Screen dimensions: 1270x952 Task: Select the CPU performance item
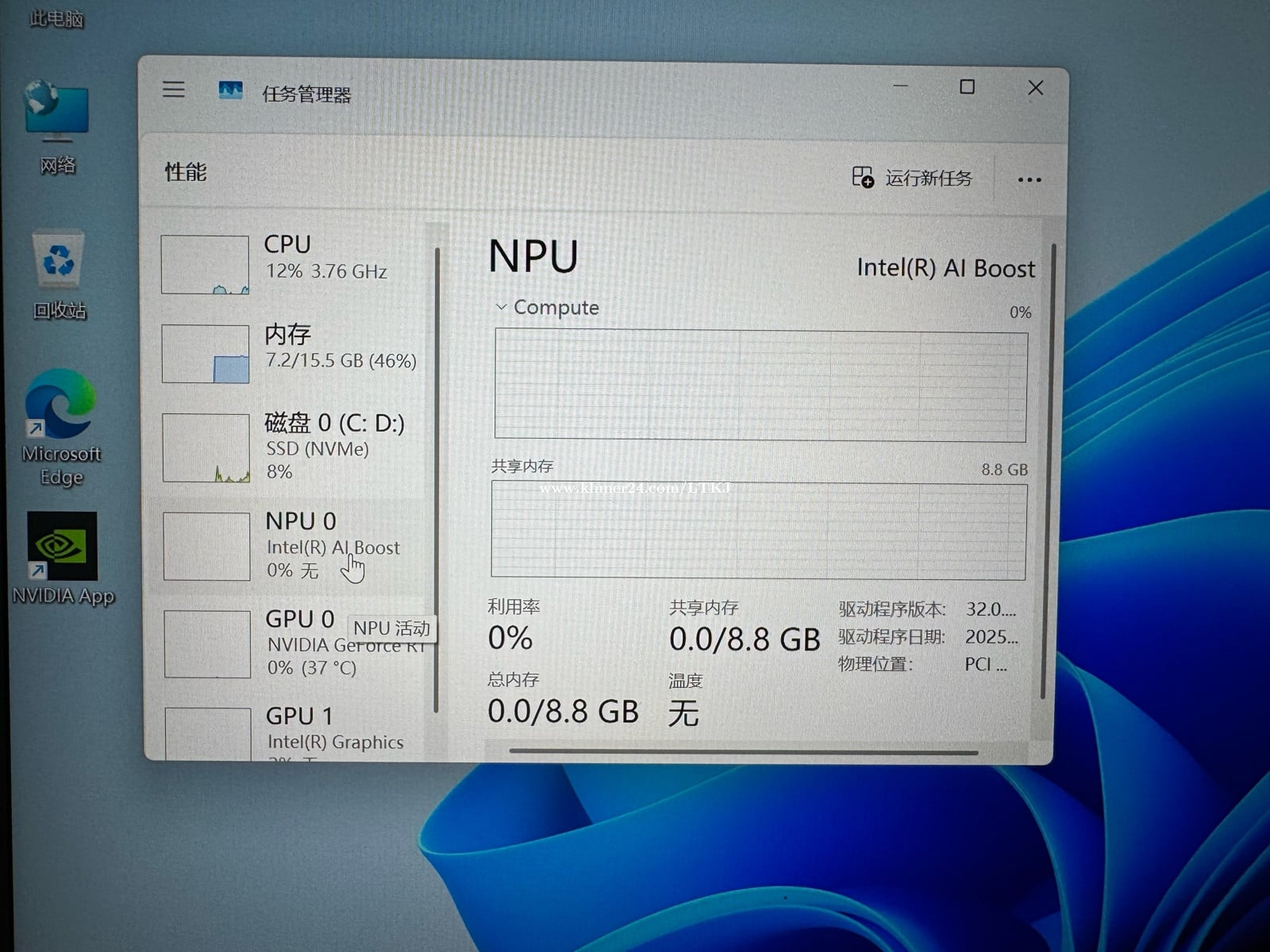click(290, 264)
